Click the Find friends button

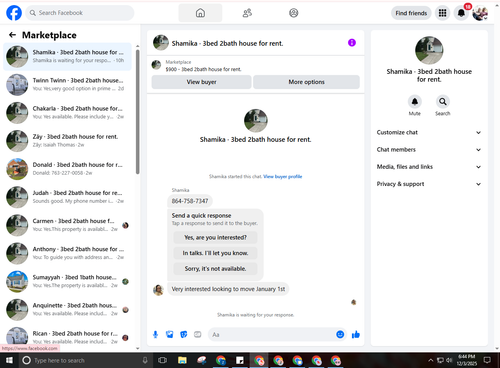pos(411,13)
